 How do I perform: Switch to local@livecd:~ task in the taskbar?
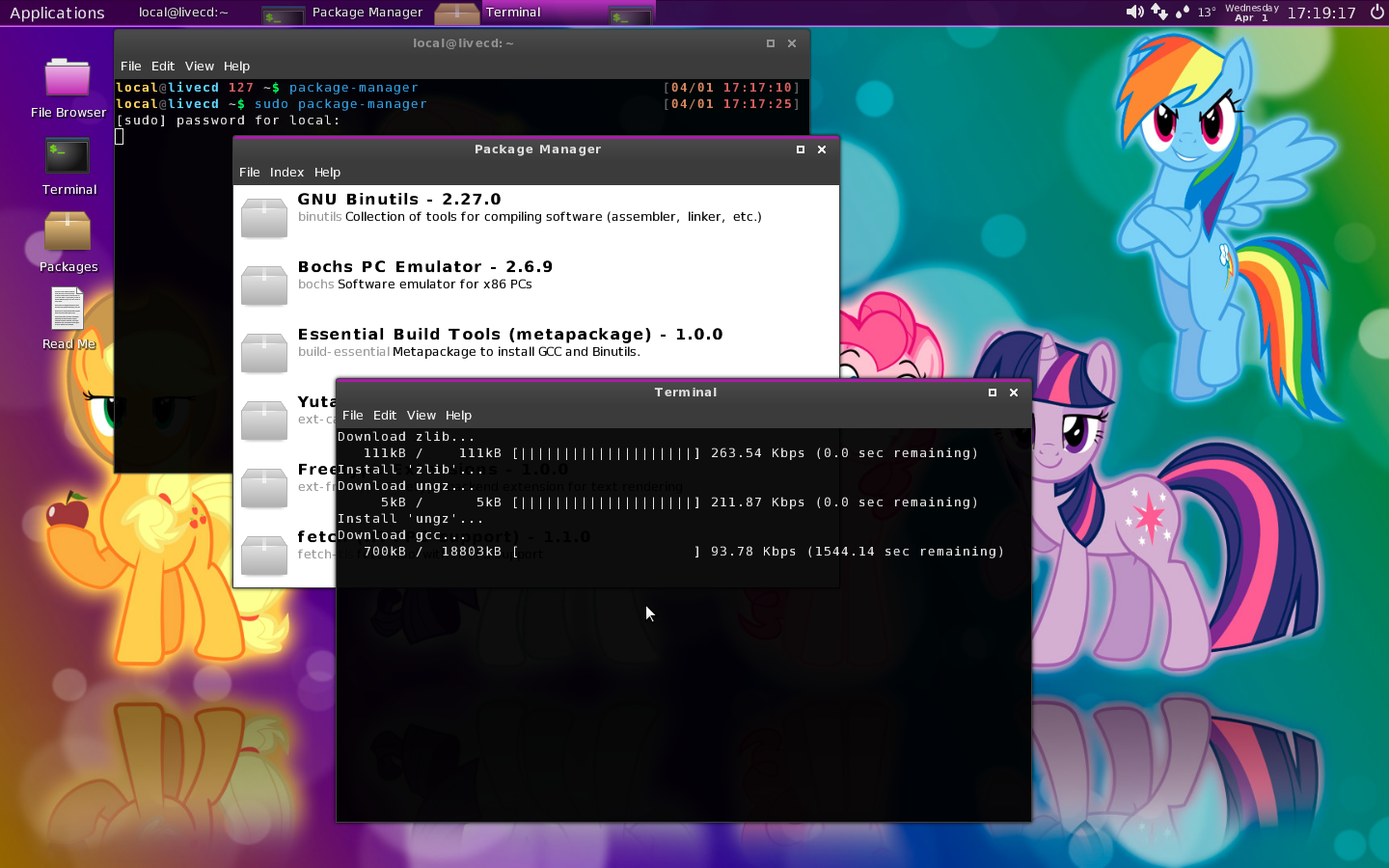pyautogui.click(x=183, y=13)
